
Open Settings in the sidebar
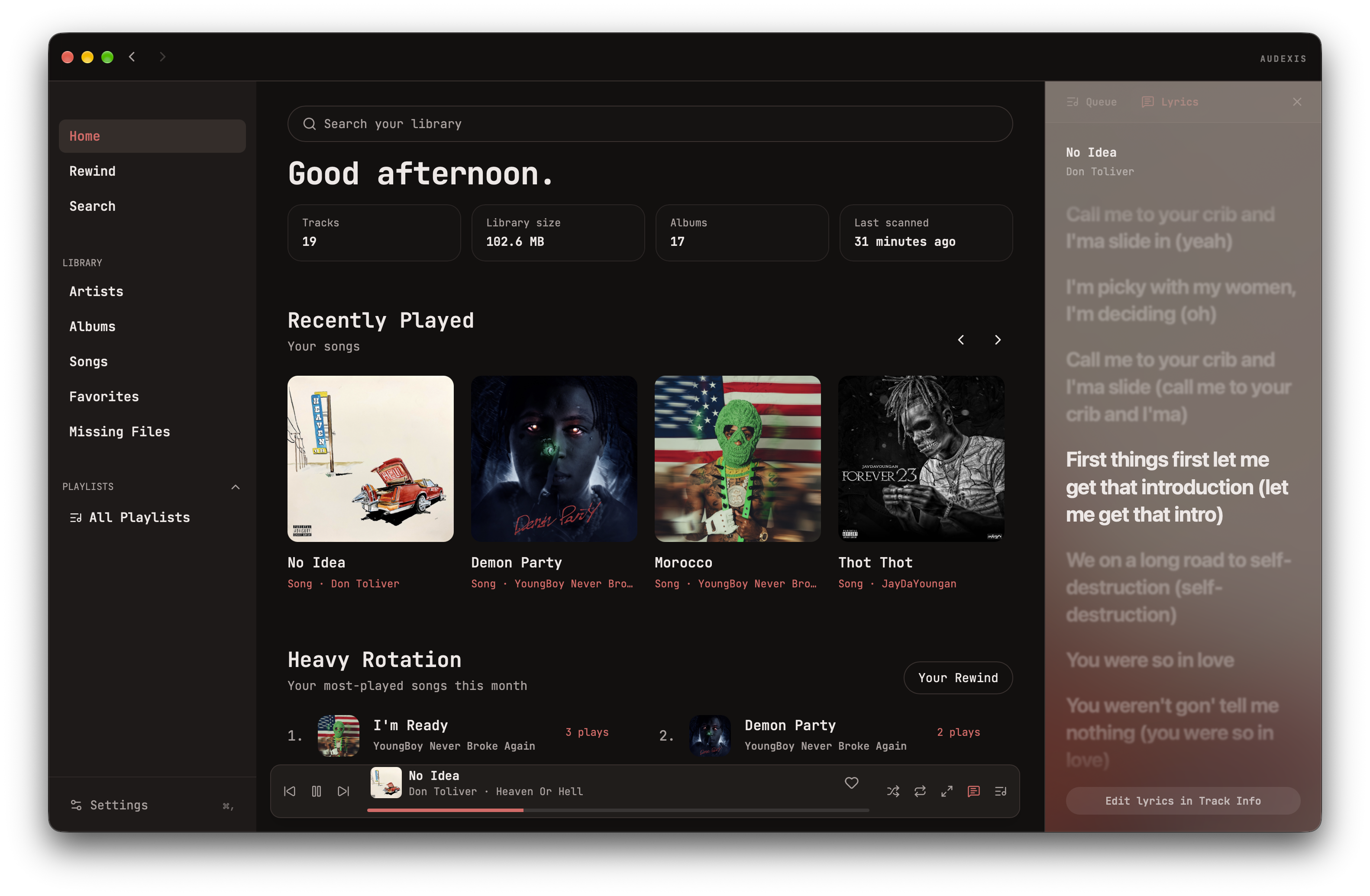pos(152,805)
